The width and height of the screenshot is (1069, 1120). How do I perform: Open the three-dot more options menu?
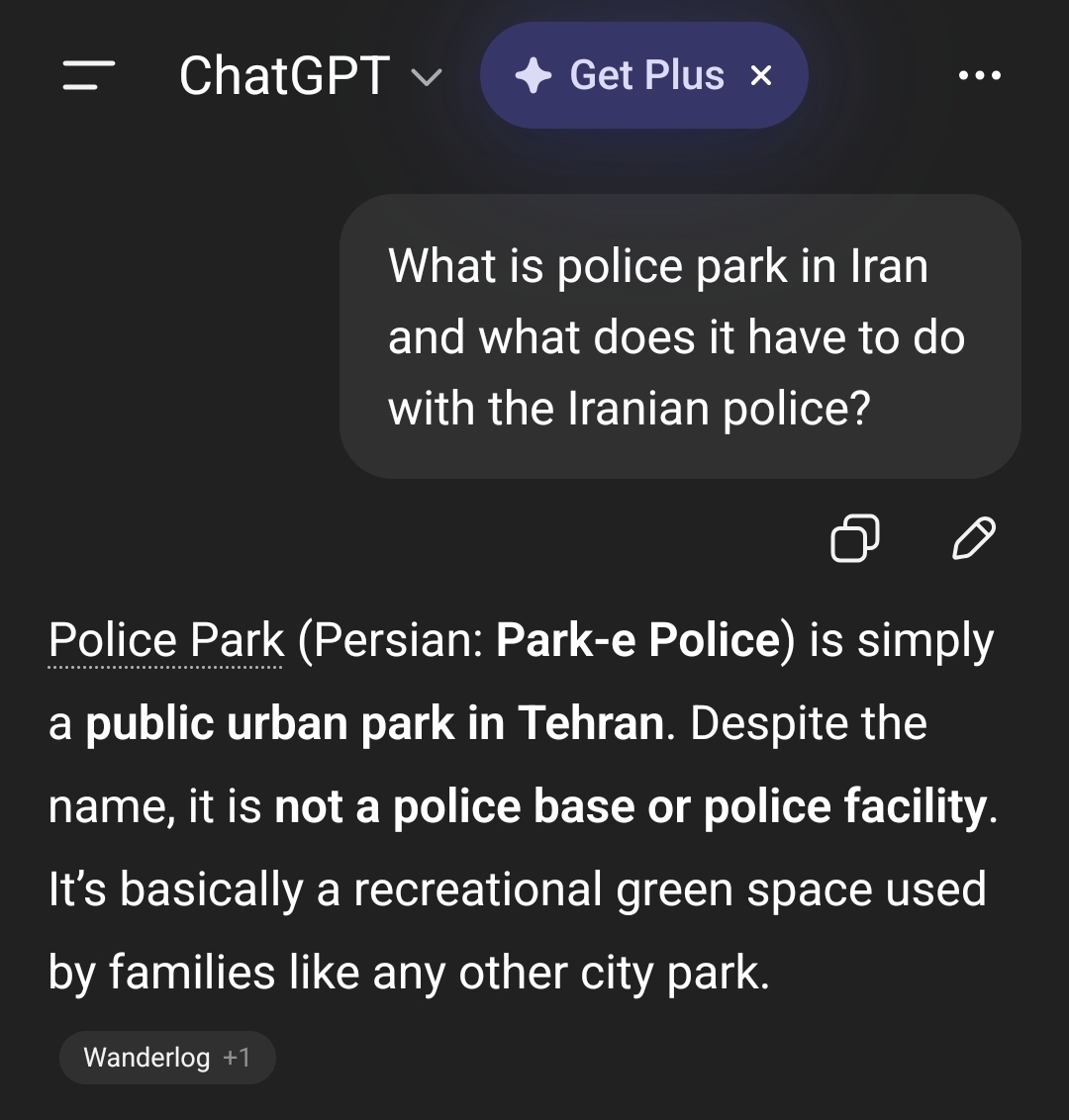(980, 75)
